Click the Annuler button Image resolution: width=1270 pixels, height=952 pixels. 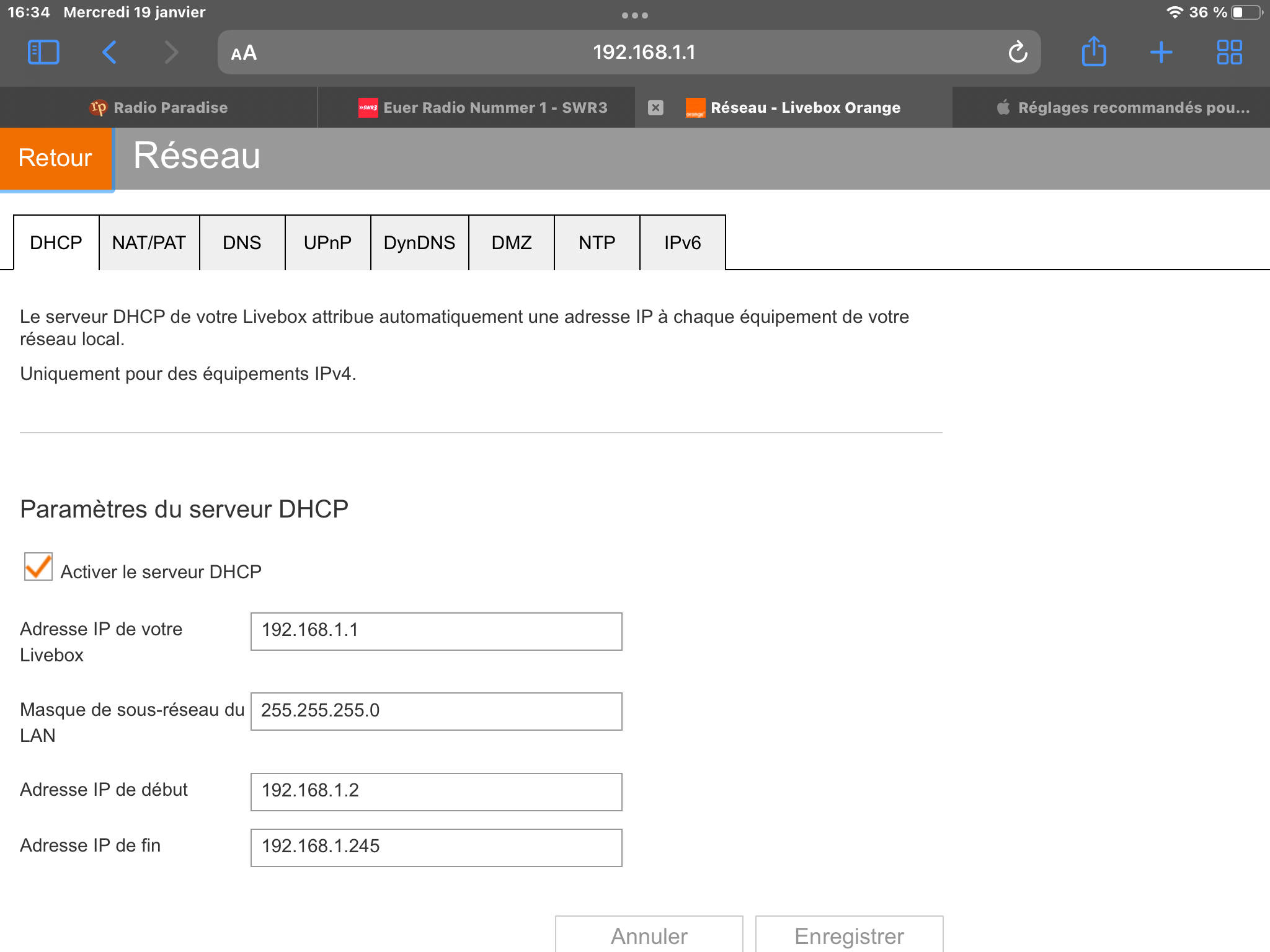pos(649,935)
